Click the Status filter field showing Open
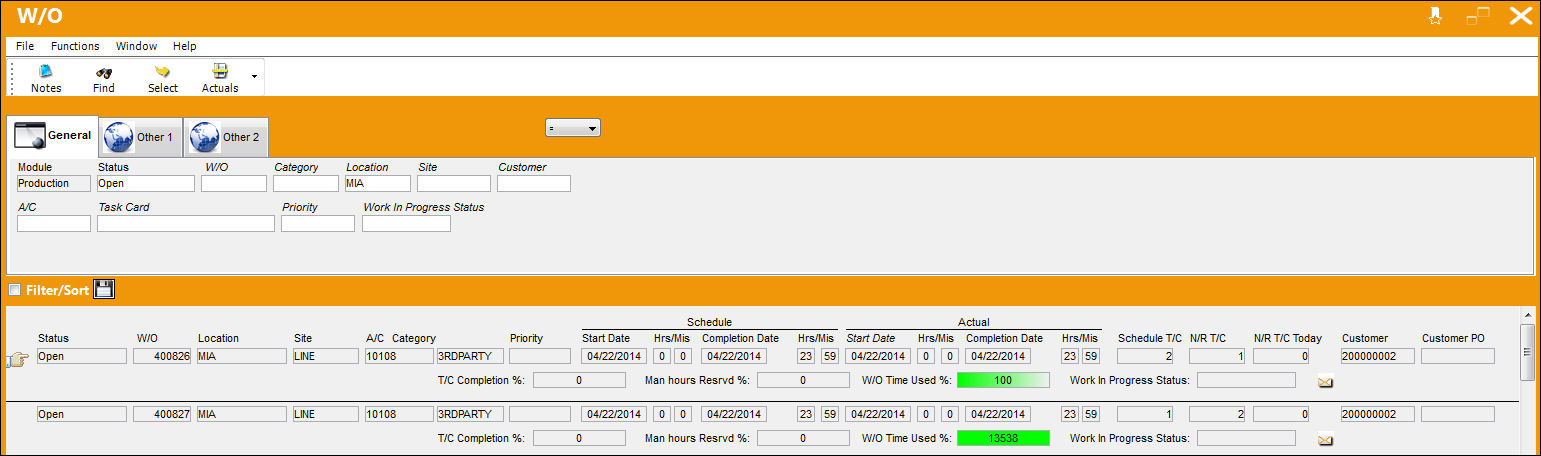Image resolution: width=1541 pixels, height=456 pixels. pos(146,184)
